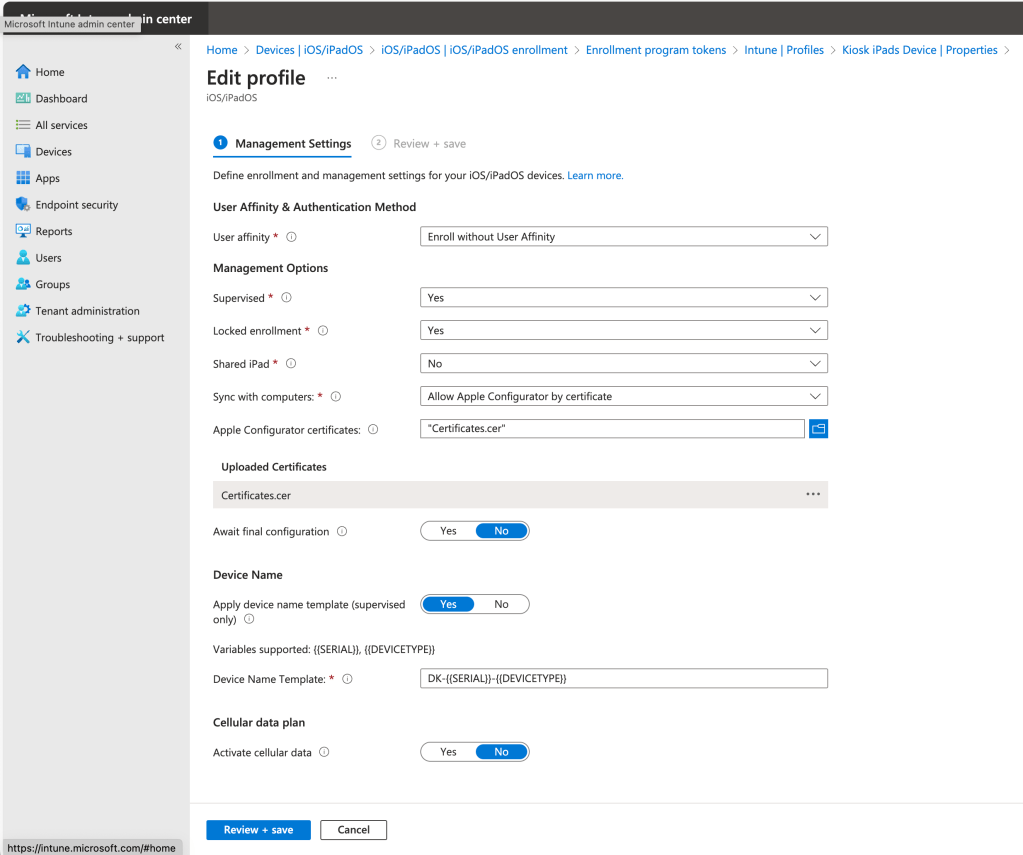The image size is (1023, 855).
Task: Open Tenant administration in the sidebar
Action: (87, 311)
